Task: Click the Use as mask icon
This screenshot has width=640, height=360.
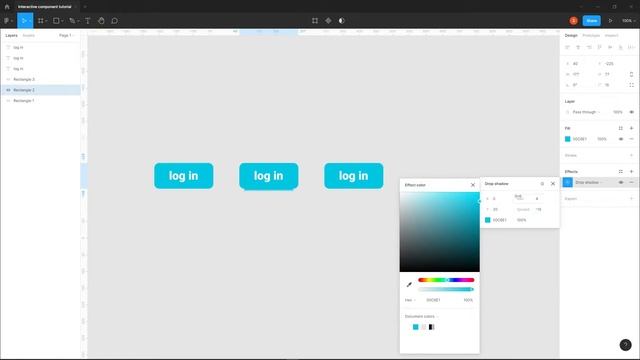Action: [342, 20]
